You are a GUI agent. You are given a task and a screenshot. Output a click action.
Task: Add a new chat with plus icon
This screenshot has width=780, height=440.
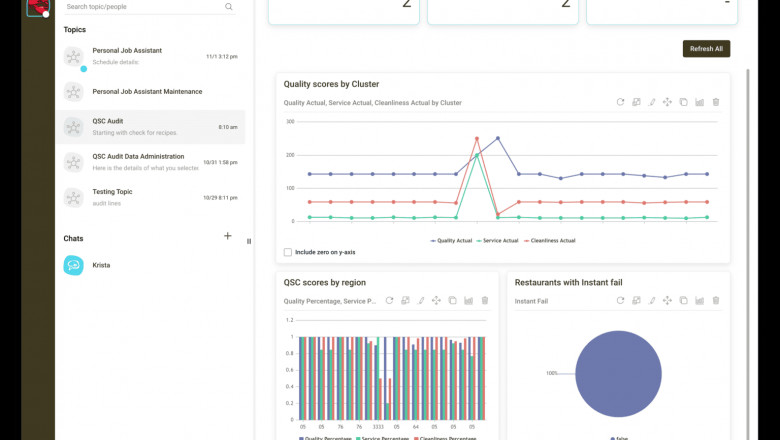pos(228,236)
